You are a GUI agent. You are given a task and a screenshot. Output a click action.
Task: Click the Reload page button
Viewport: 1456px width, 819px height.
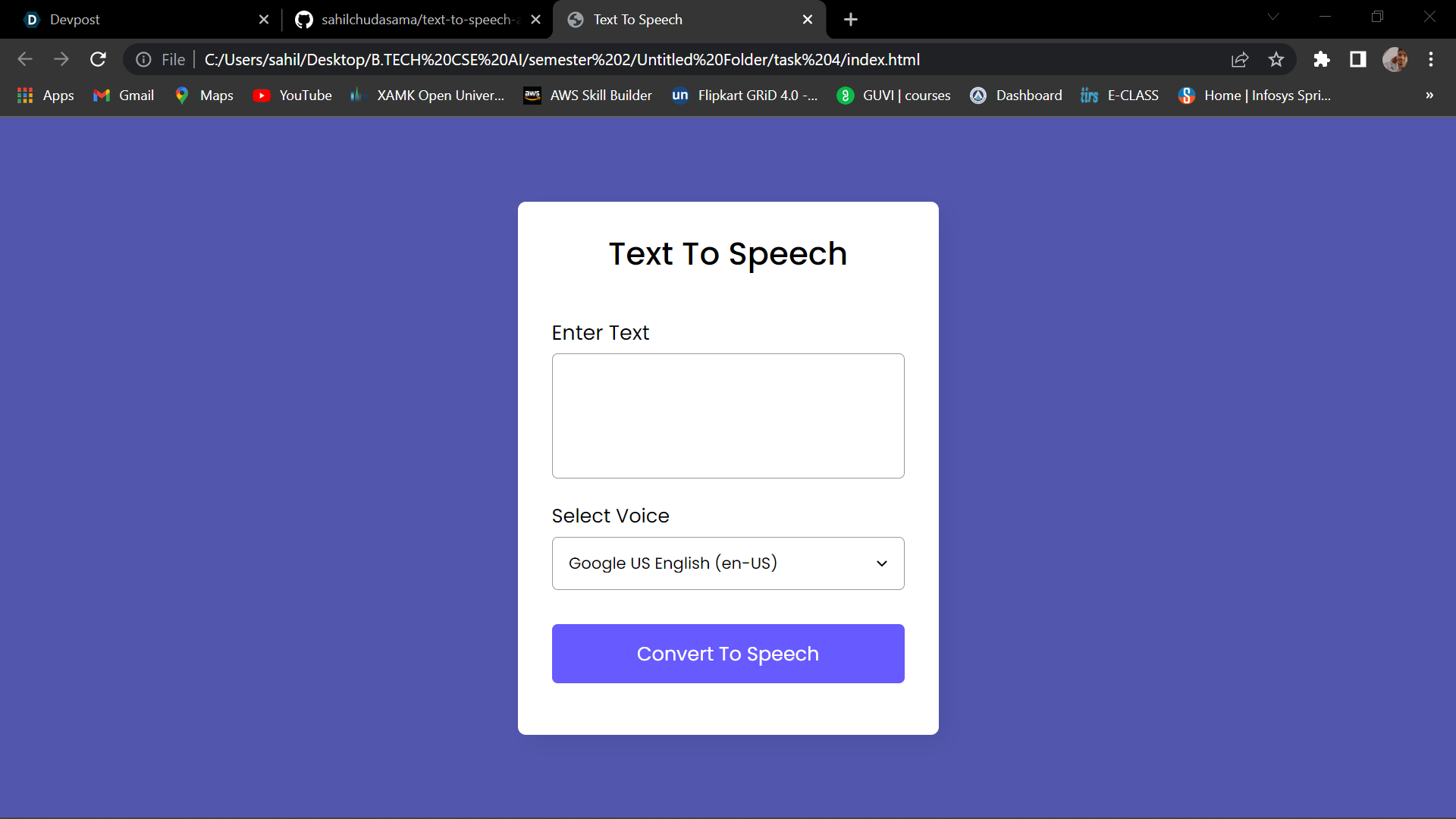point(98,59)
